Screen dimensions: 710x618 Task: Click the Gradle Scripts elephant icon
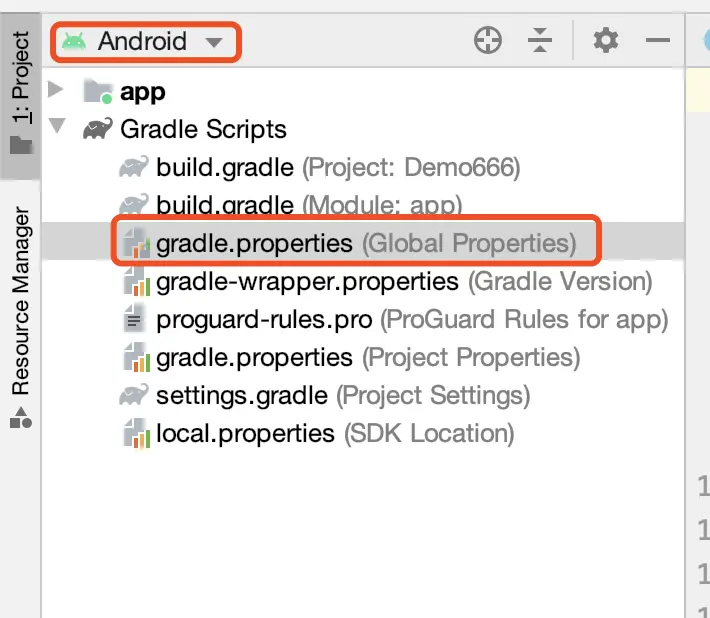(97, 130)
